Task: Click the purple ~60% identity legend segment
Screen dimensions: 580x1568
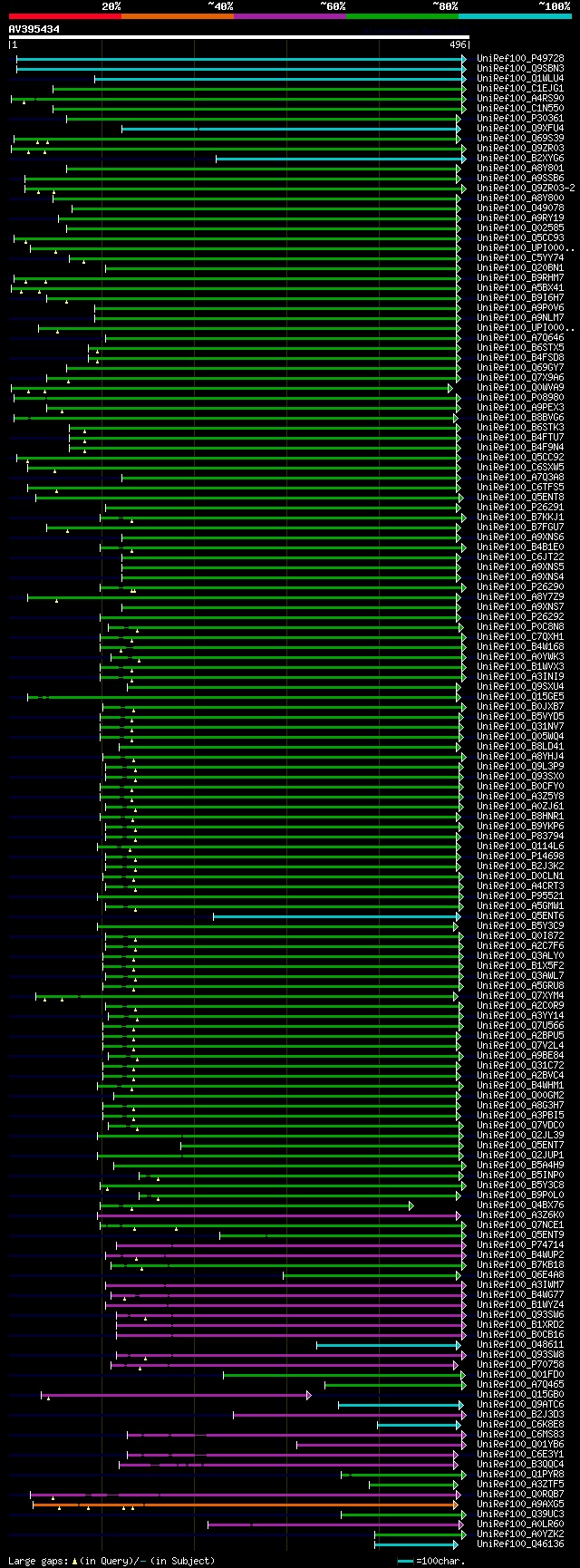Action: click(290, 16)
